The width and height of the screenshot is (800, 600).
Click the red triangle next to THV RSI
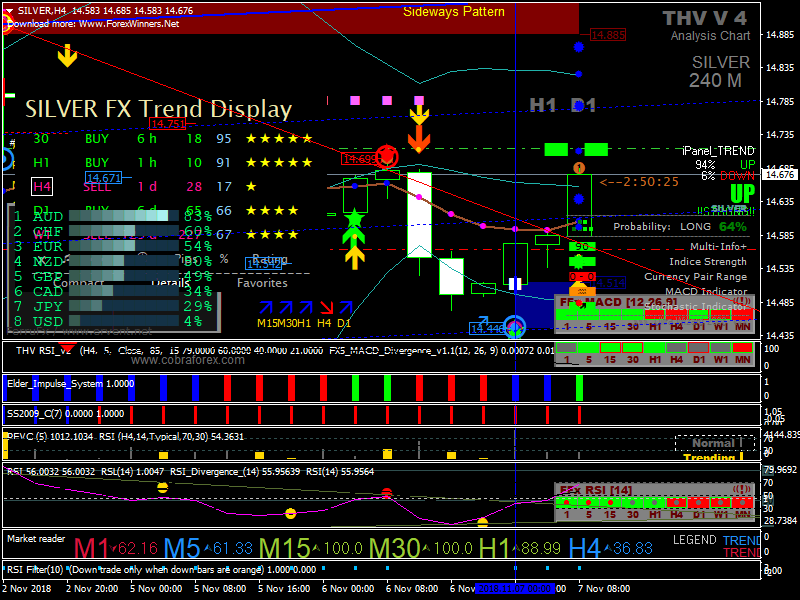[x=67, y=349]
